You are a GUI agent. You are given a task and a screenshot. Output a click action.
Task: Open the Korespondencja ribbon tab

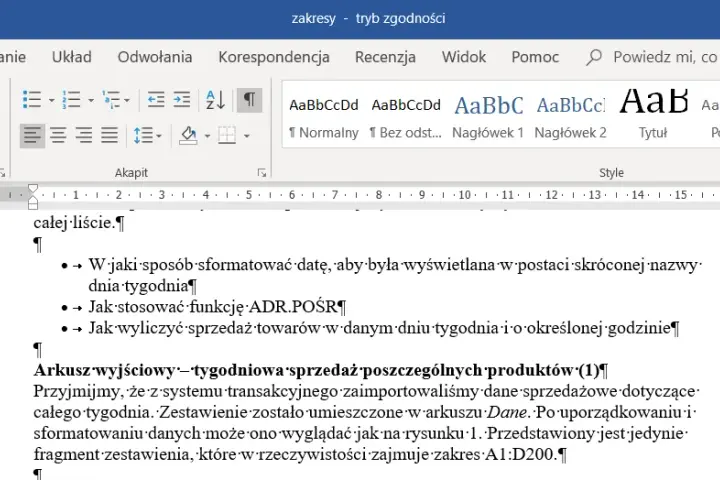tap(274, 57)
